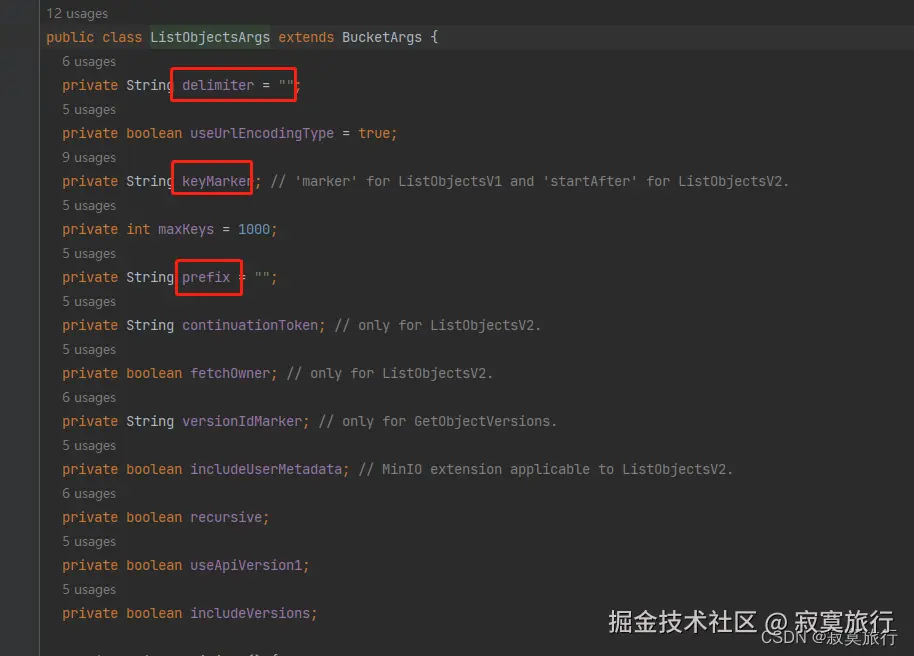Click the maxKeys field name
Image resolution: width=914 pixels, height=656 pixels.
186,229
